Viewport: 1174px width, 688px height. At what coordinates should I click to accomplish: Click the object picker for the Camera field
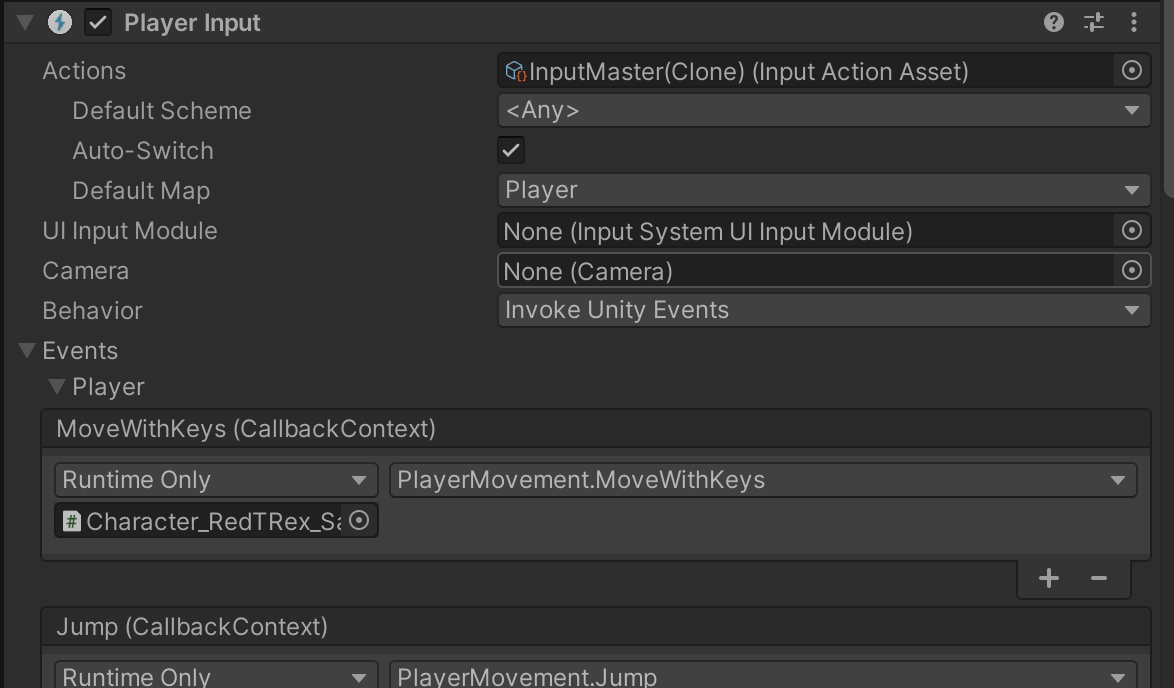(1132, 271)
